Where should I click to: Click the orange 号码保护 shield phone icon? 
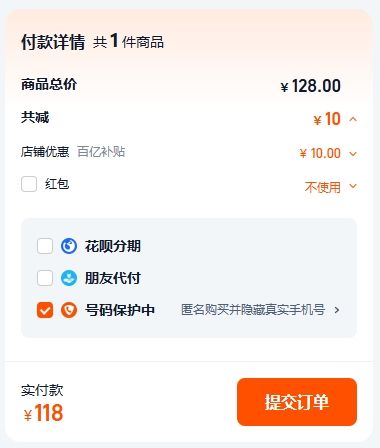point(69,310)
